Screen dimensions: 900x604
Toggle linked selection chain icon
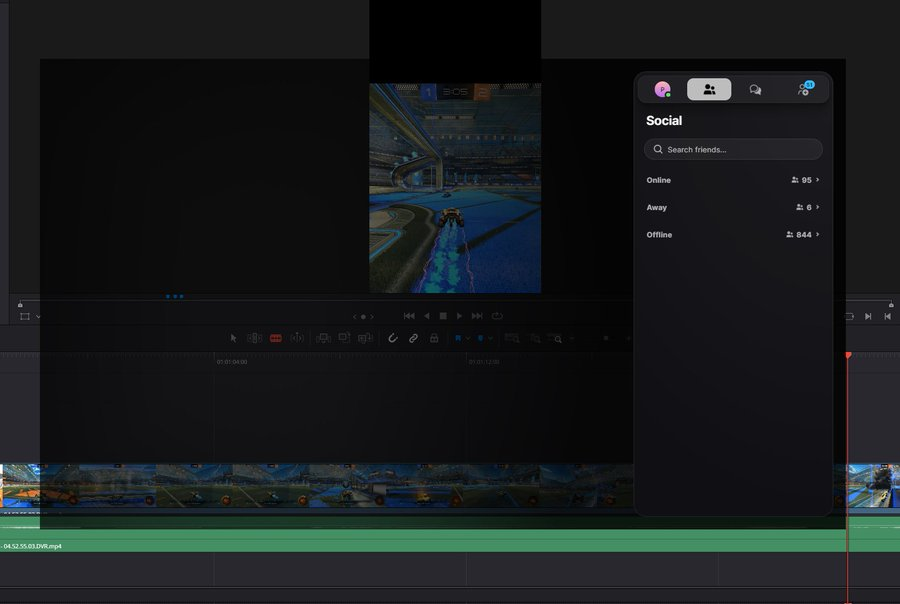(413, 338)
